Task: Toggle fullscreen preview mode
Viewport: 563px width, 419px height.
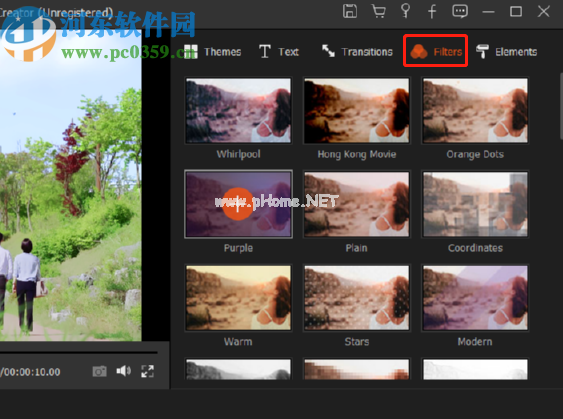Action: pos(148,371)
